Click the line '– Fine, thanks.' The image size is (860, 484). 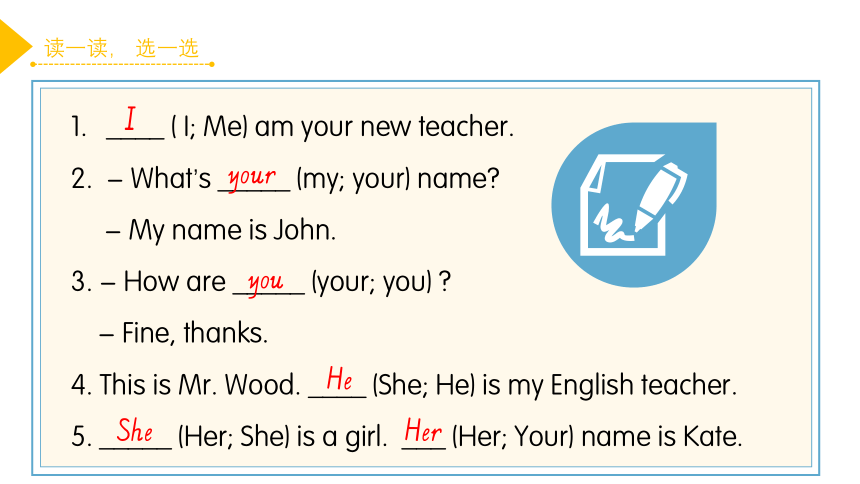tap(184, 333)
